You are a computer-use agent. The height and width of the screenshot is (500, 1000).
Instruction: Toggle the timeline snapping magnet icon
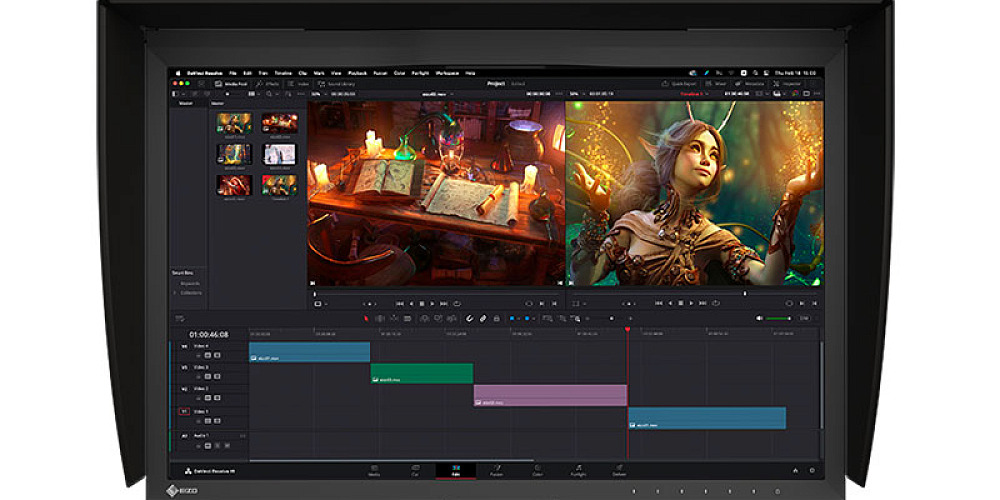[x=468, y=318]
